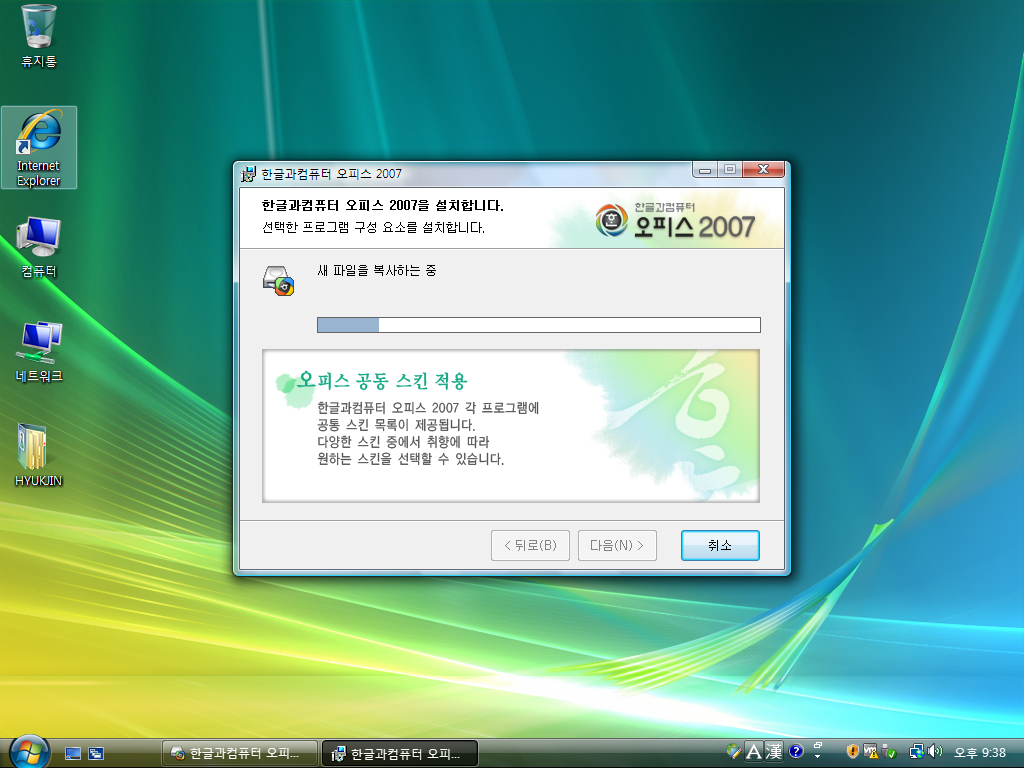The height and width of the screenshot is (768, 1024).
Task: Click the '공통 스킨 목록이 제공됩니다.' banner line
Action: point(396,425)
